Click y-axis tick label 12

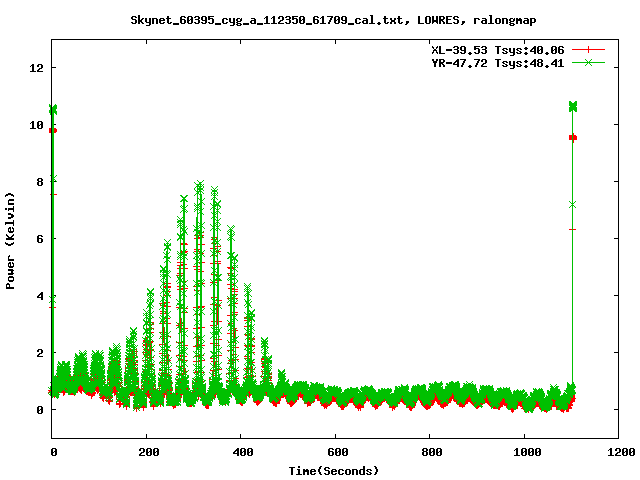pyautogui.click(x=36, y=68)
